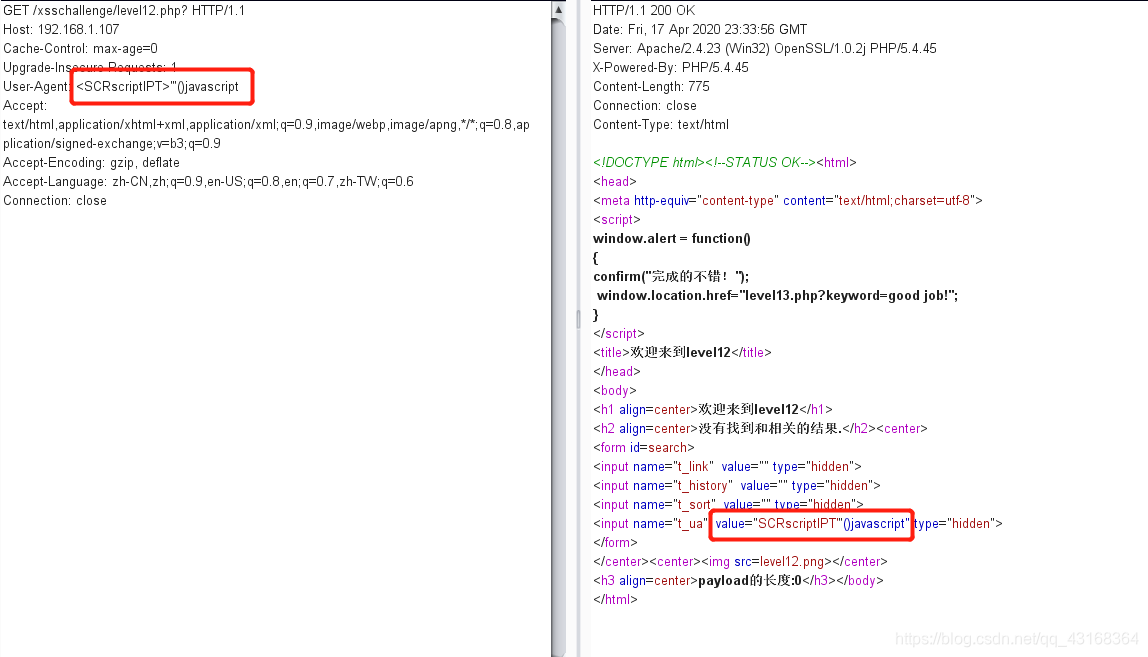Viewport: 1148px width, 657px height.
Task: Click the form id=search line
Action: click(x=644, y=448)
